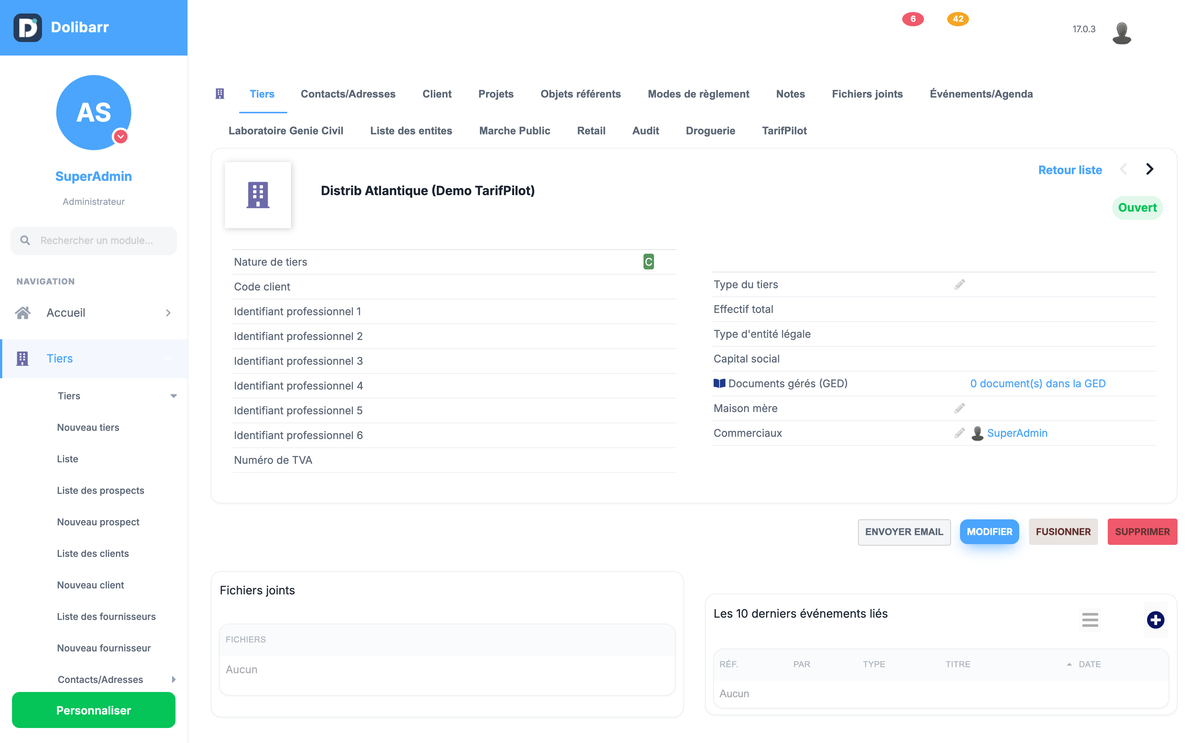Open the Objets référents tab
The width and height of the screenshot is (1200, 743).
coord(581,94)
